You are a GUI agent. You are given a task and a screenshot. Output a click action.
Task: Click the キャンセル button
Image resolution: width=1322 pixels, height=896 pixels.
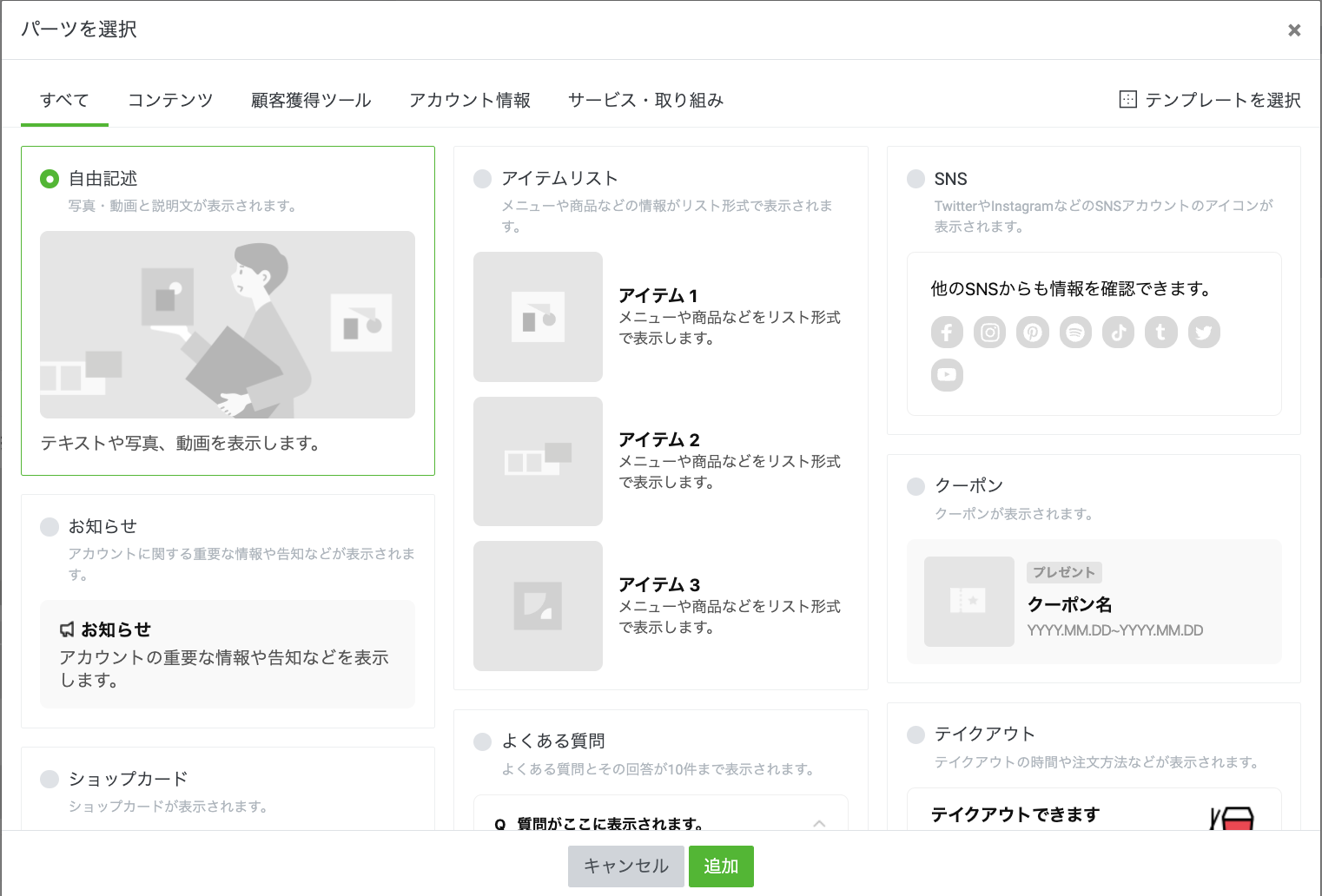[626, 866]
